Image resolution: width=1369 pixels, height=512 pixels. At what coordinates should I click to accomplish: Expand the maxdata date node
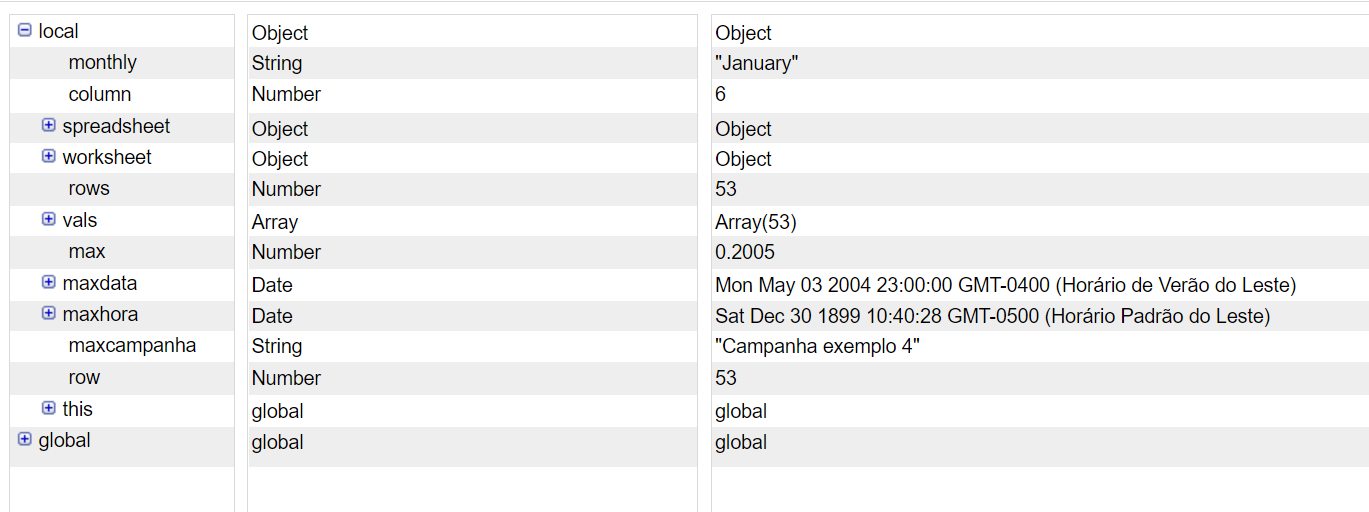click(x=49, y=283)
